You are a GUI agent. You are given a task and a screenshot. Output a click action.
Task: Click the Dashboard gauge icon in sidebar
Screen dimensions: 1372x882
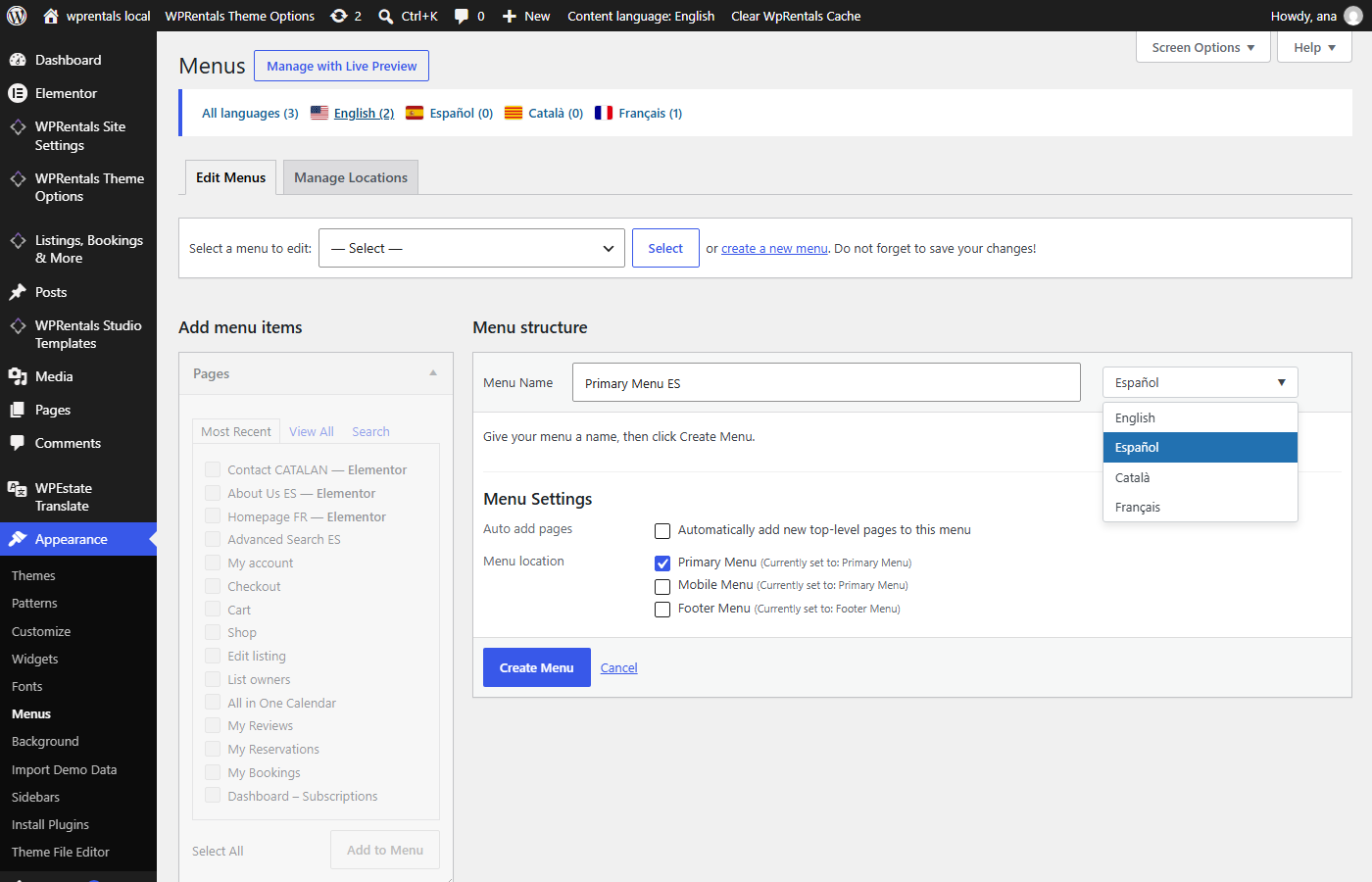(x=18, y=60)
